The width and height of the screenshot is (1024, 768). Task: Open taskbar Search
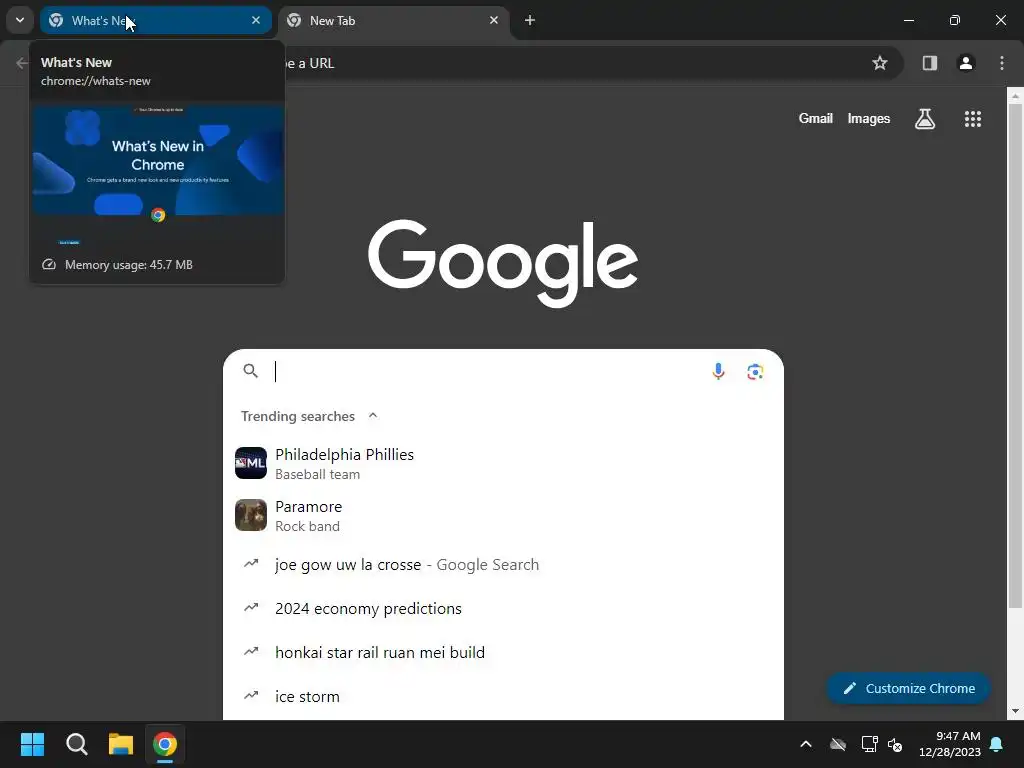coord(76,744)
